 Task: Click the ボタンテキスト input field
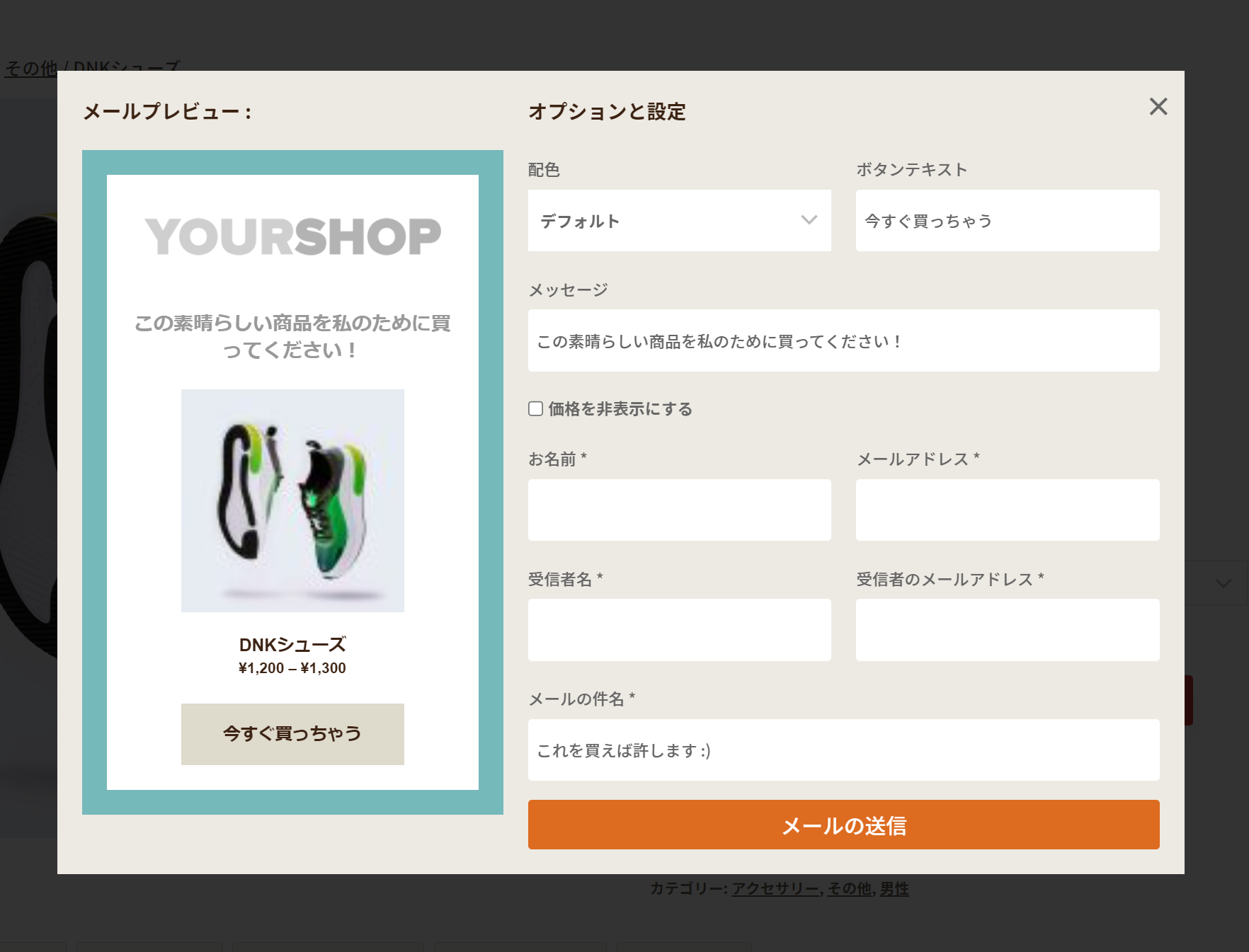pos(1008,220)
